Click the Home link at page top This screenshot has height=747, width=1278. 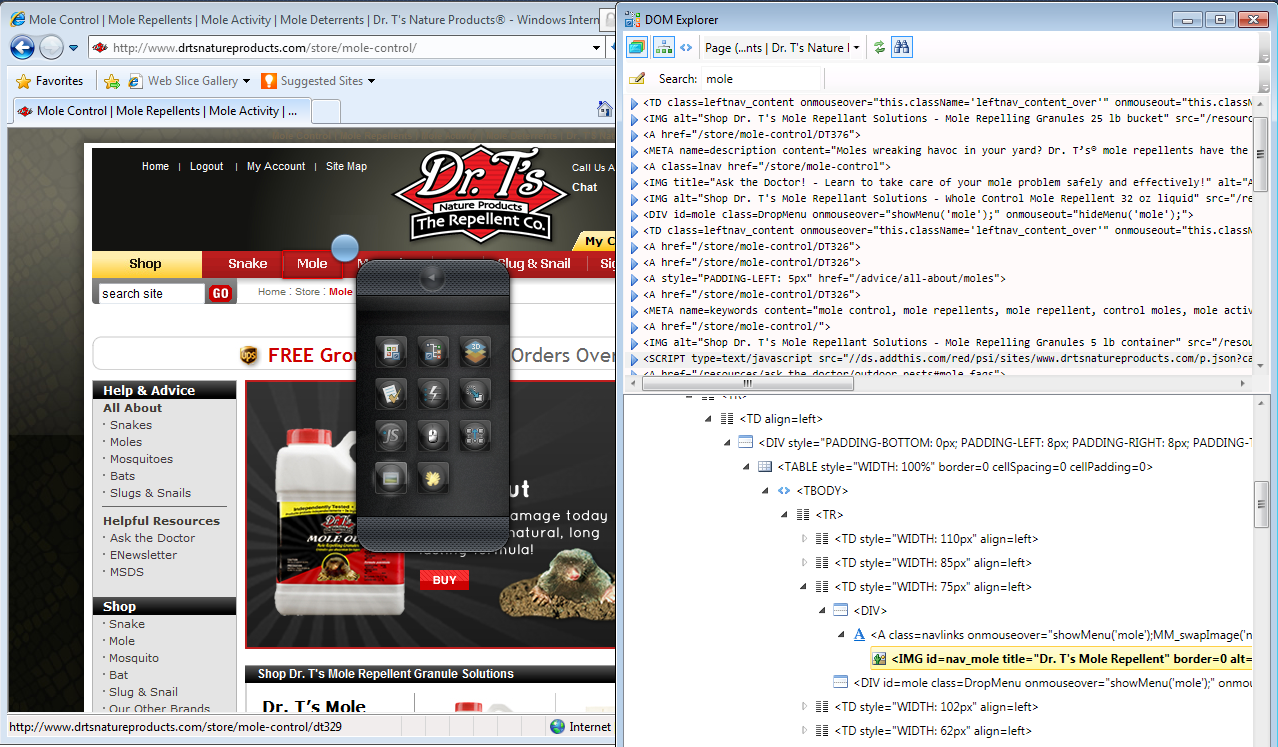tap(155, 166)
